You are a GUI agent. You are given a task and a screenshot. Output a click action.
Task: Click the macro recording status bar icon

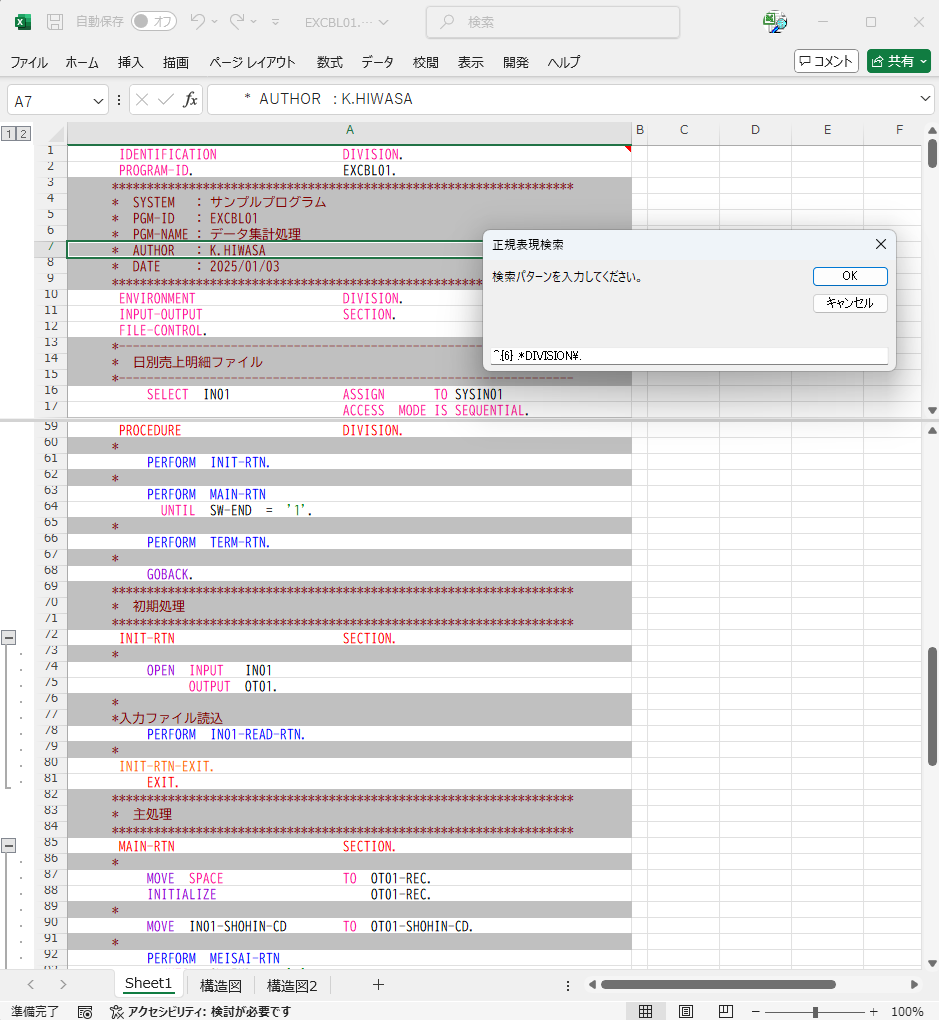[85, 1011]
